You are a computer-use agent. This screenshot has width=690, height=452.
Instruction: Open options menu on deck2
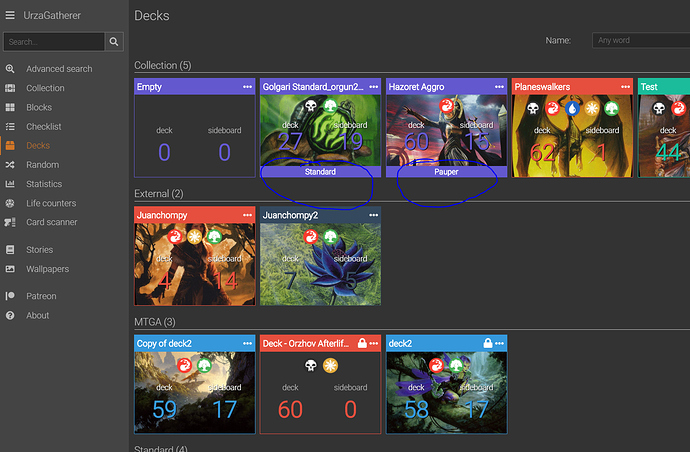pyautogui.click(x=499, y=343)
